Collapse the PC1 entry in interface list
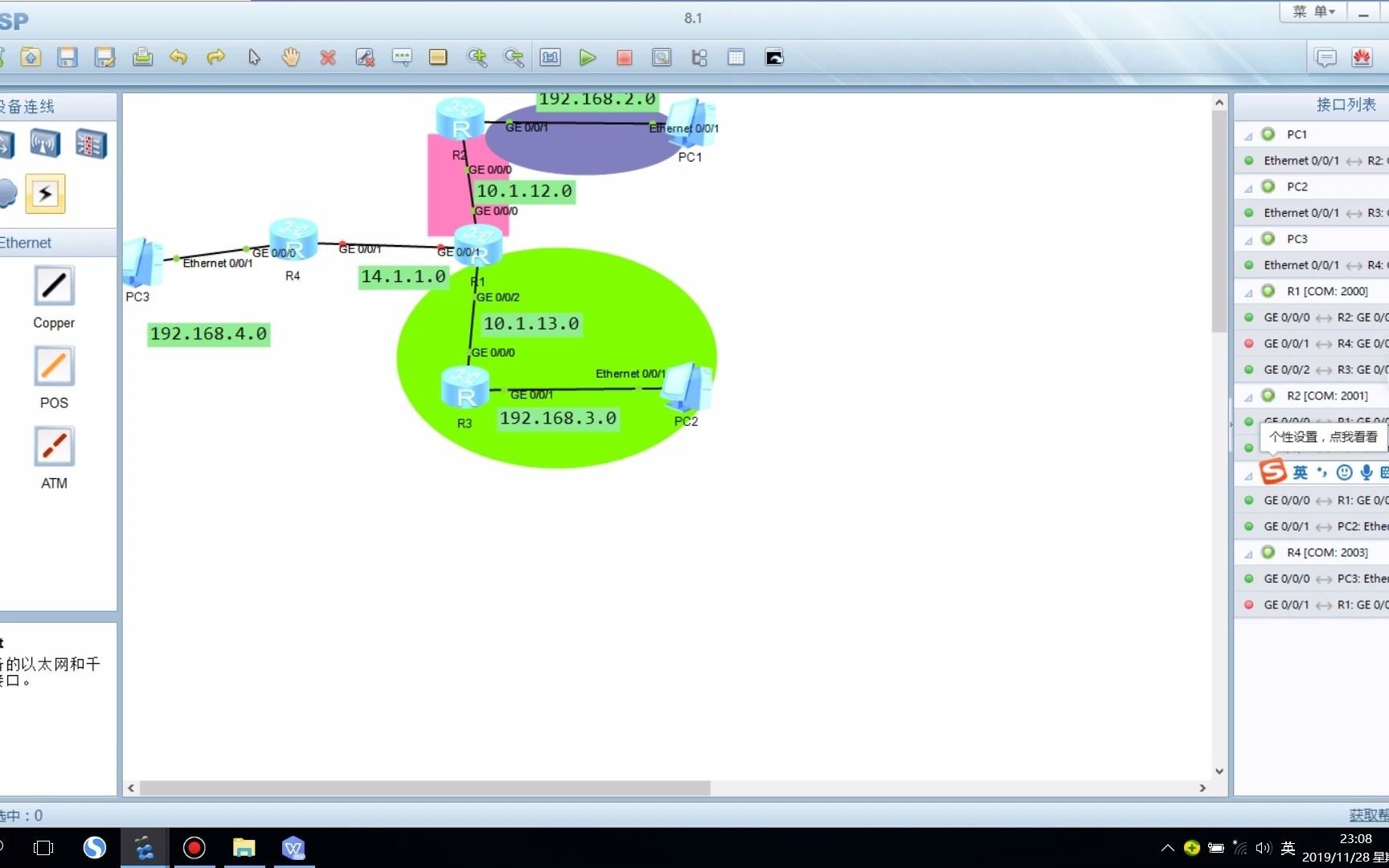1389x868 pixels. [x=1249, y=135]
